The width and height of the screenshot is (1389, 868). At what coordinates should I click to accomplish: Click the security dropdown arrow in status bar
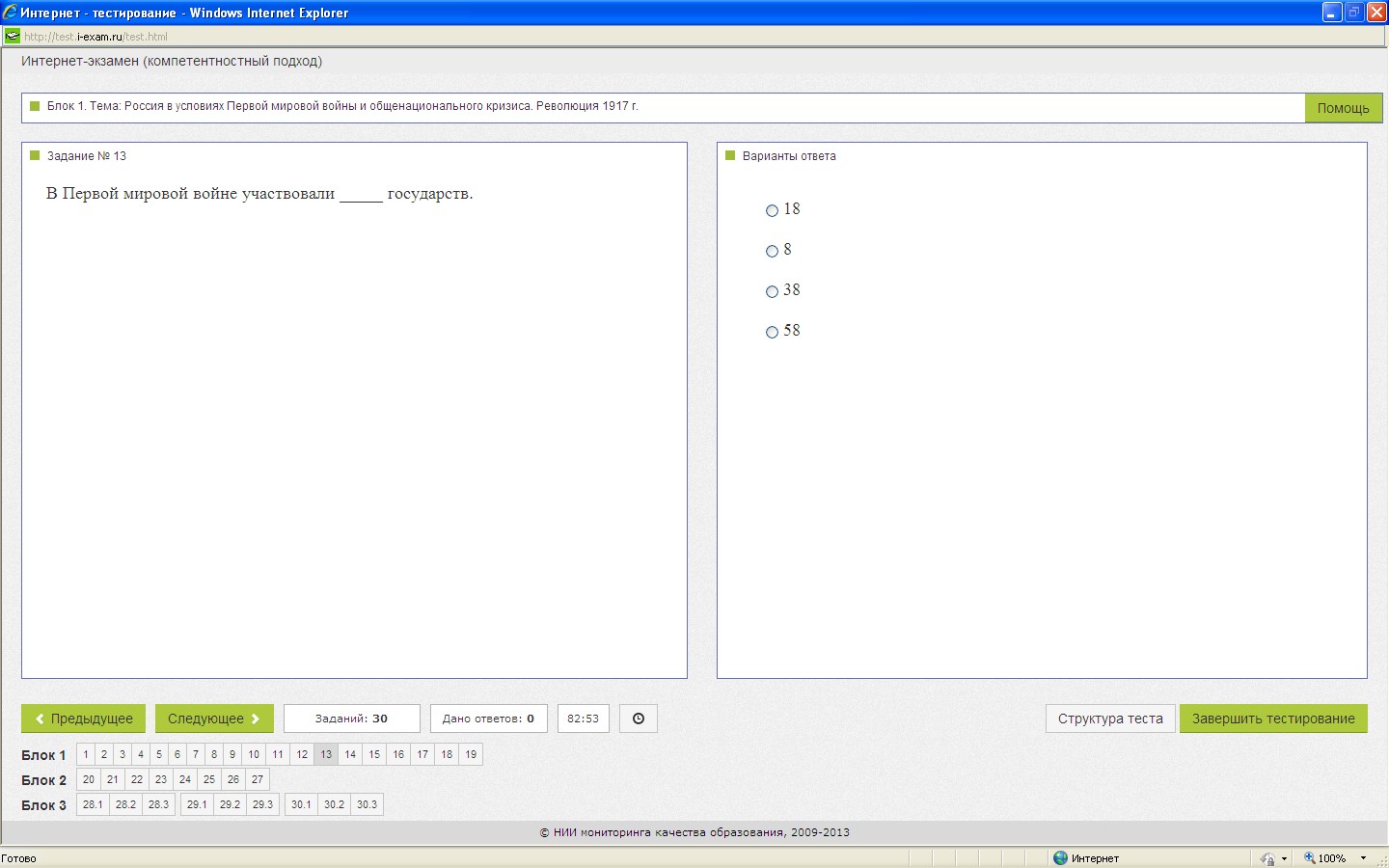[x=1284, y=858]
